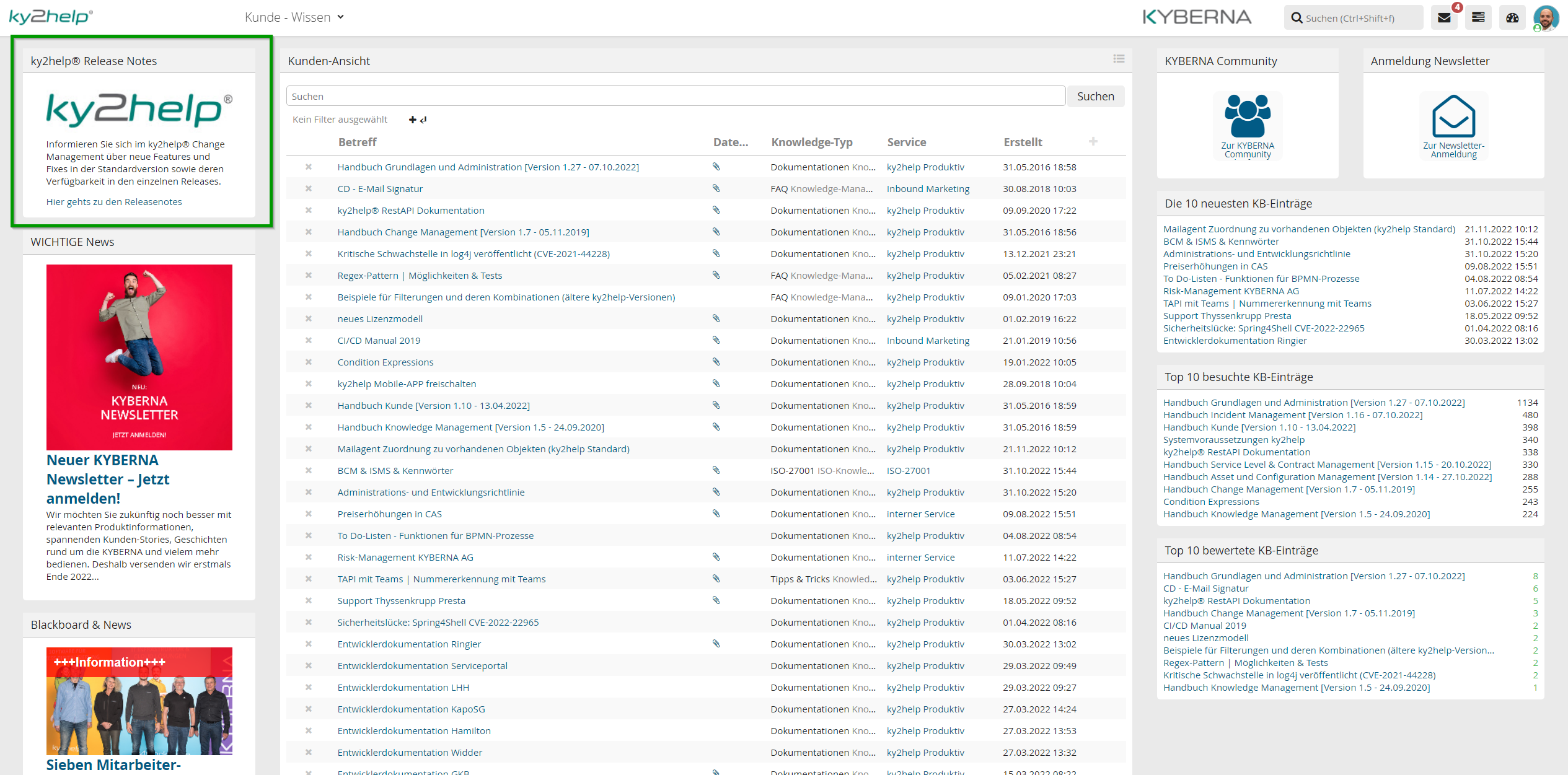The width and height of the screenshot is (1568, 775).
Task: Open attachment paperclip for CD - E-Mail Signatur
Action: [x=716, y=188]
